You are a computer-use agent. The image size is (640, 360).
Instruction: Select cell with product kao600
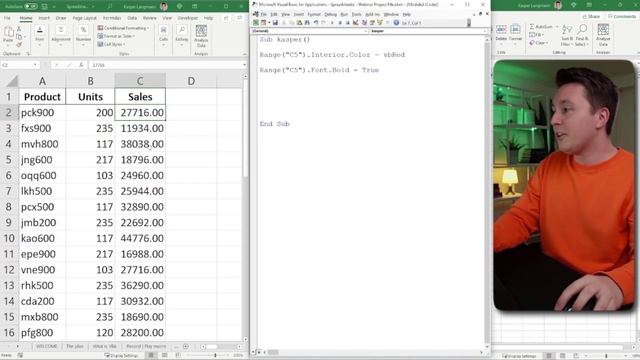42,238
